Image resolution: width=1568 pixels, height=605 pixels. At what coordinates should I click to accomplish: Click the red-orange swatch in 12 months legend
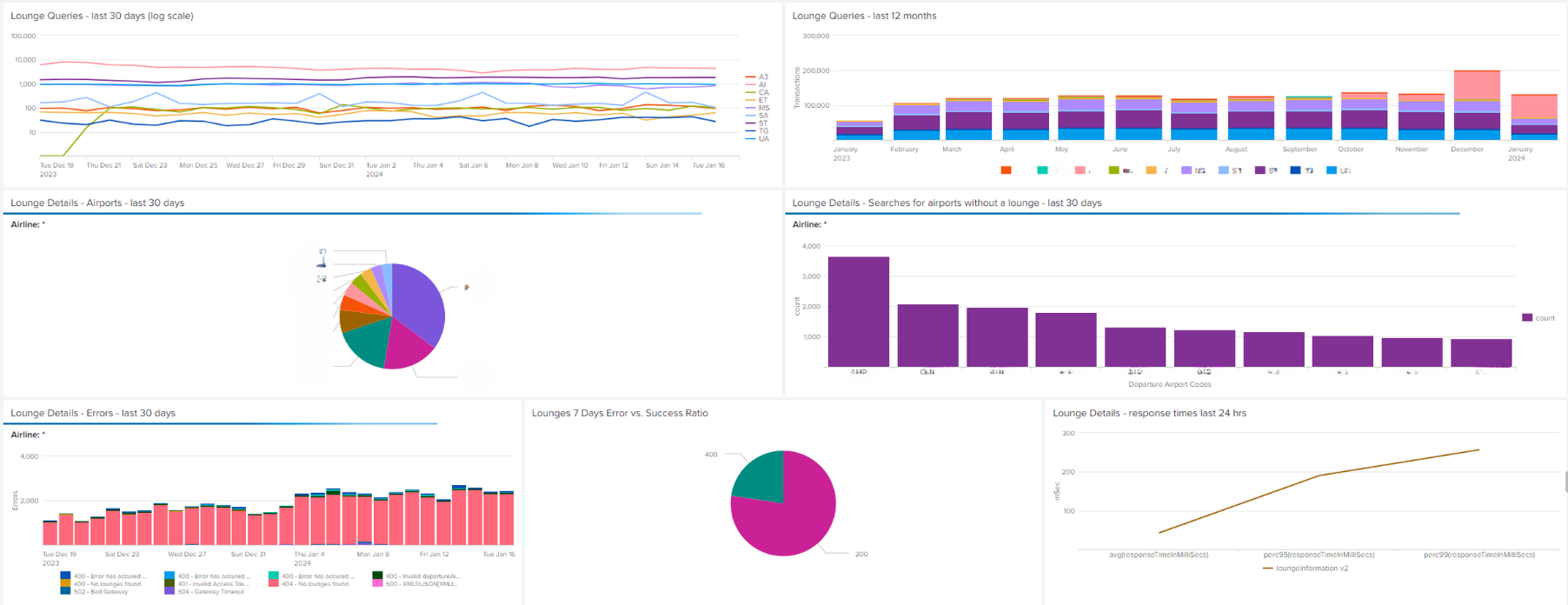[x=1006, y=170]
